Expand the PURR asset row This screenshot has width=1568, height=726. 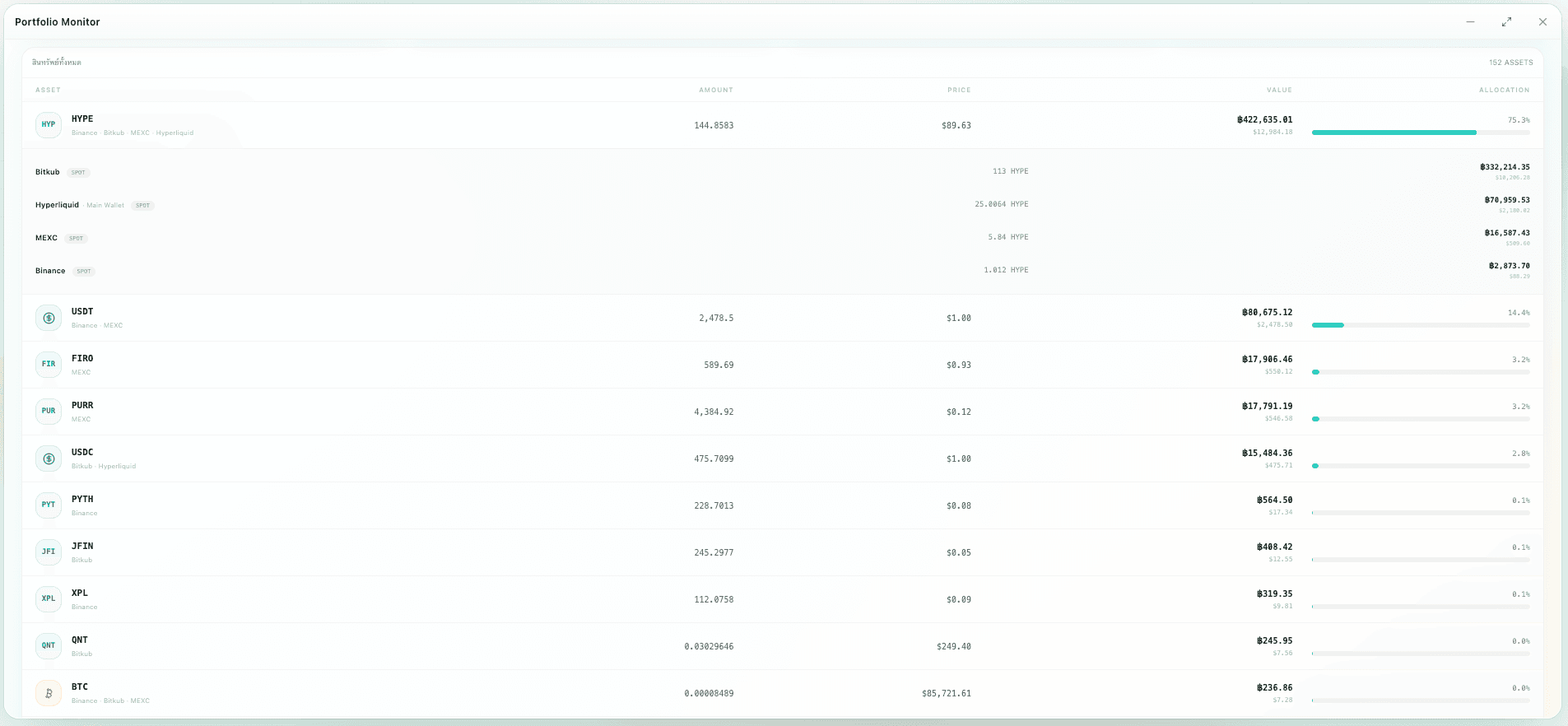click(783, 412)
